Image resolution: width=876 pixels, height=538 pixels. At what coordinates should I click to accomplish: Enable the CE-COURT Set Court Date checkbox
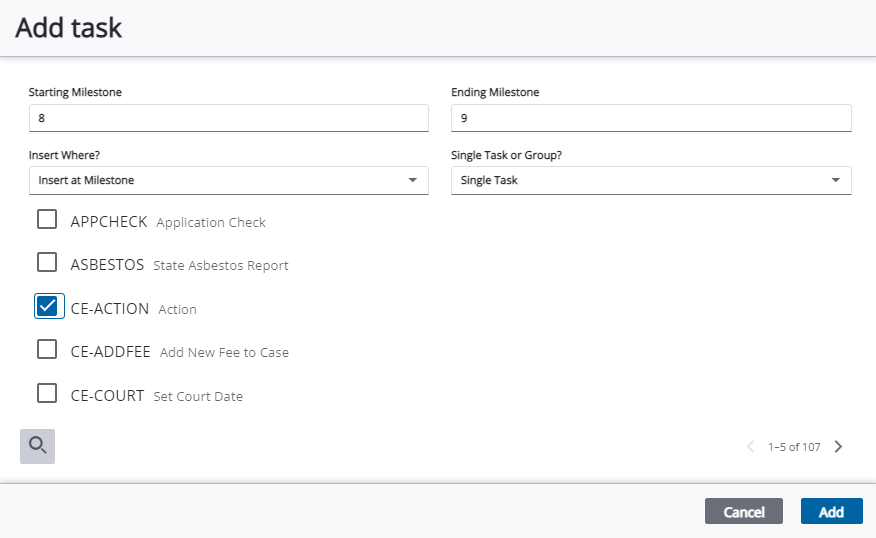tap(47, 393)
